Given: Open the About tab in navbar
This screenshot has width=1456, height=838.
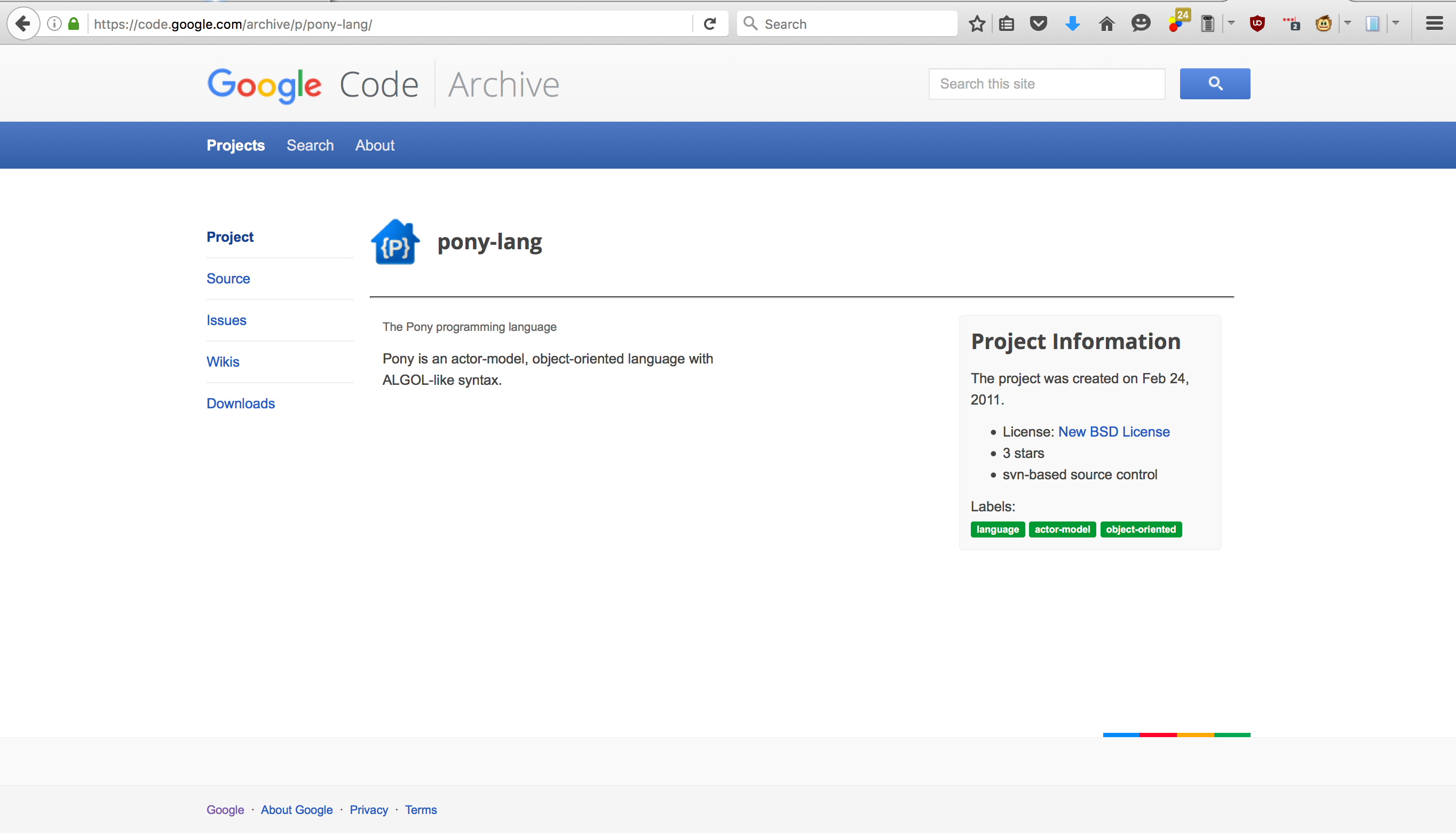Looking at the screenshot, I should [375, 145].
